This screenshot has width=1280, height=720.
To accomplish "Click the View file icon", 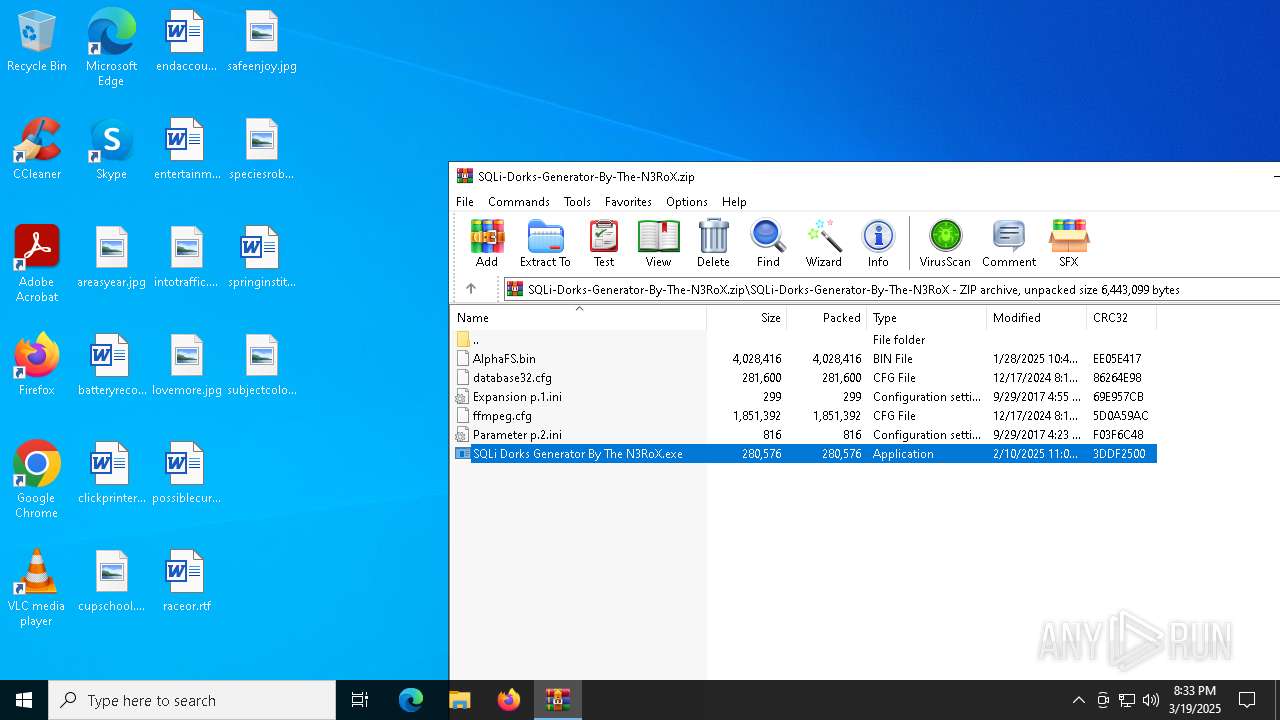I will click(658, 243).
